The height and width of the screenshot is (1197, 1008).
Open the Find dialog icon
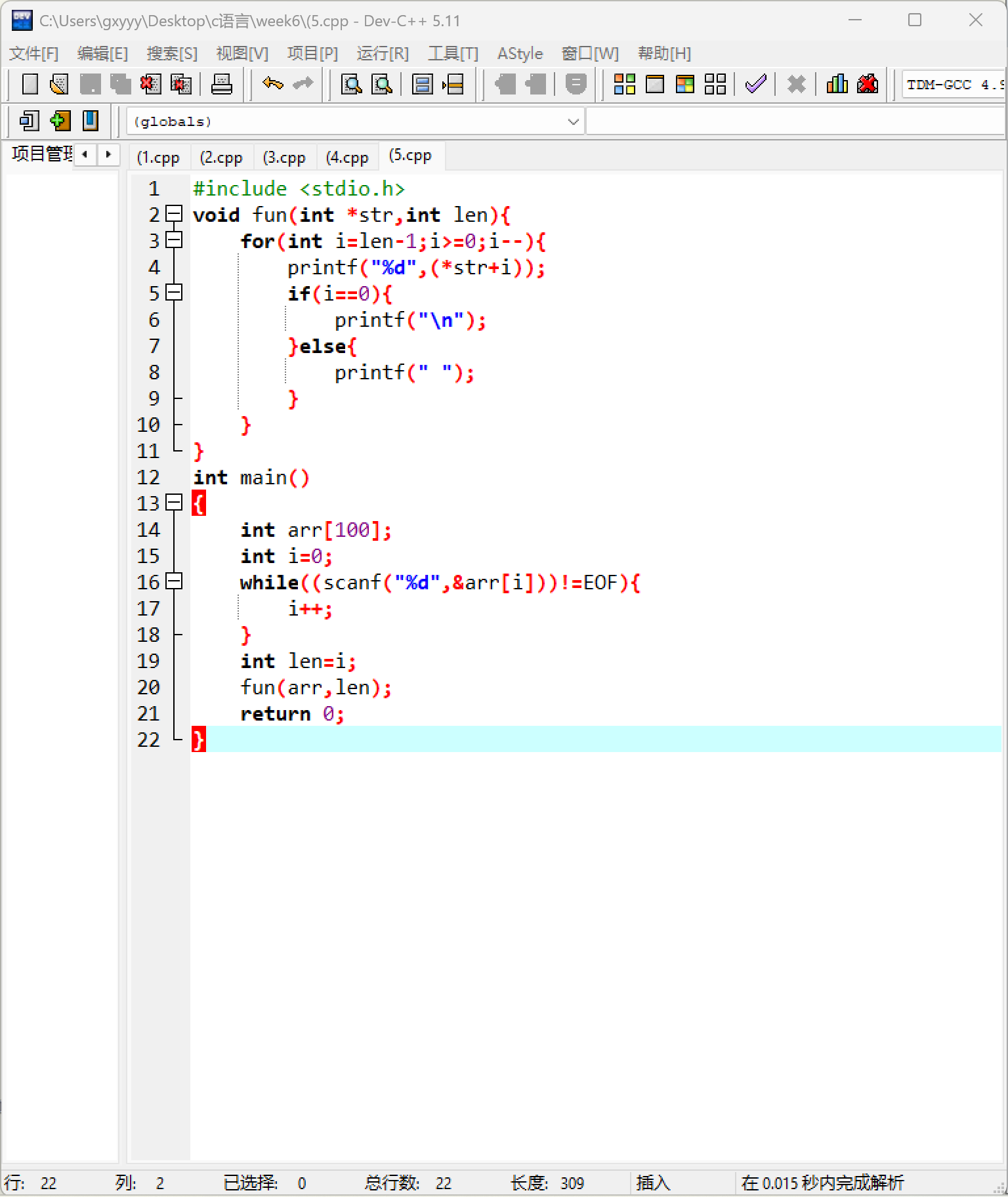352,84
